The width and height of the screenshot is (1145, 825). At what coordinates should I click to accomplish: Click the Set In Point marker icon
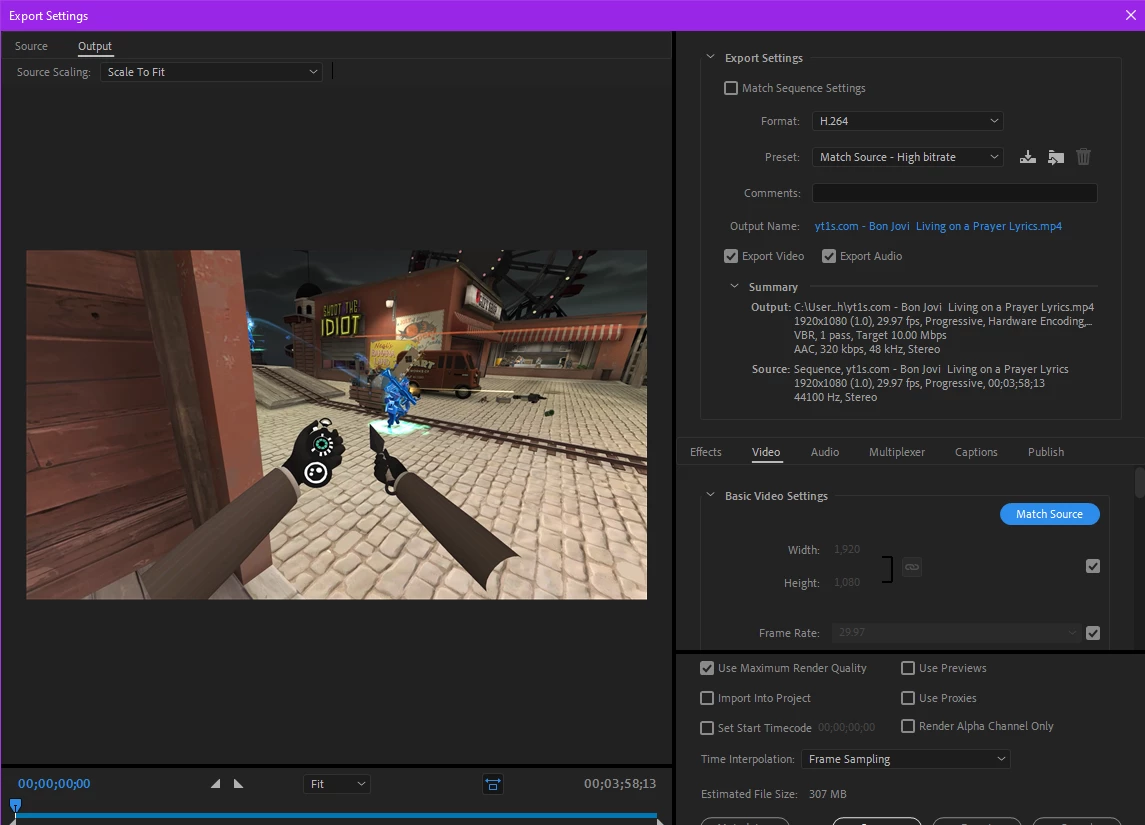215,784
